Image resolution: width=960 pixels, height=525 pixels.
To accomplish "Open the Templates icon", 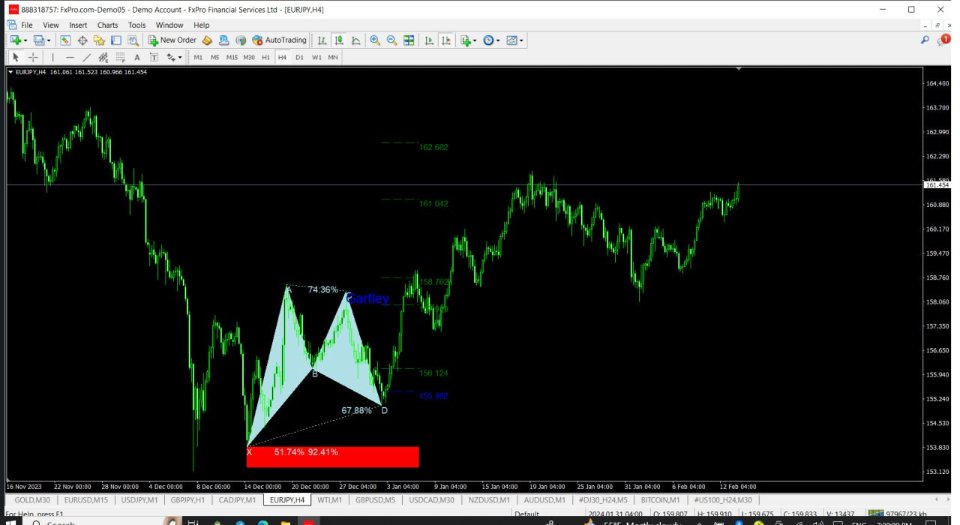I will [511, 40].
